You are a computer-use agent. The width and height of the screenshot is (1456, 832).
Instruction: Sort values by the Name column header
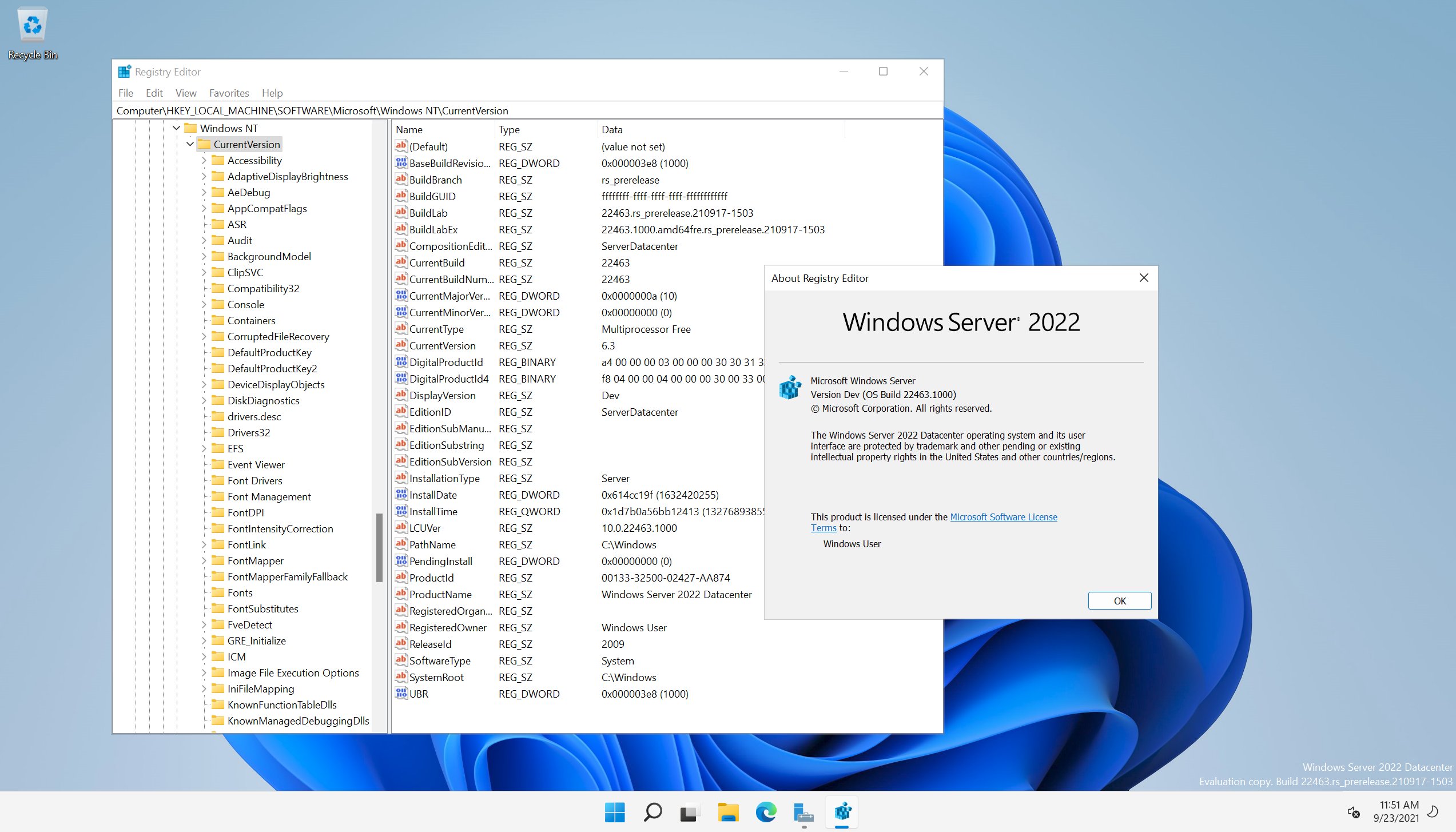443,129
